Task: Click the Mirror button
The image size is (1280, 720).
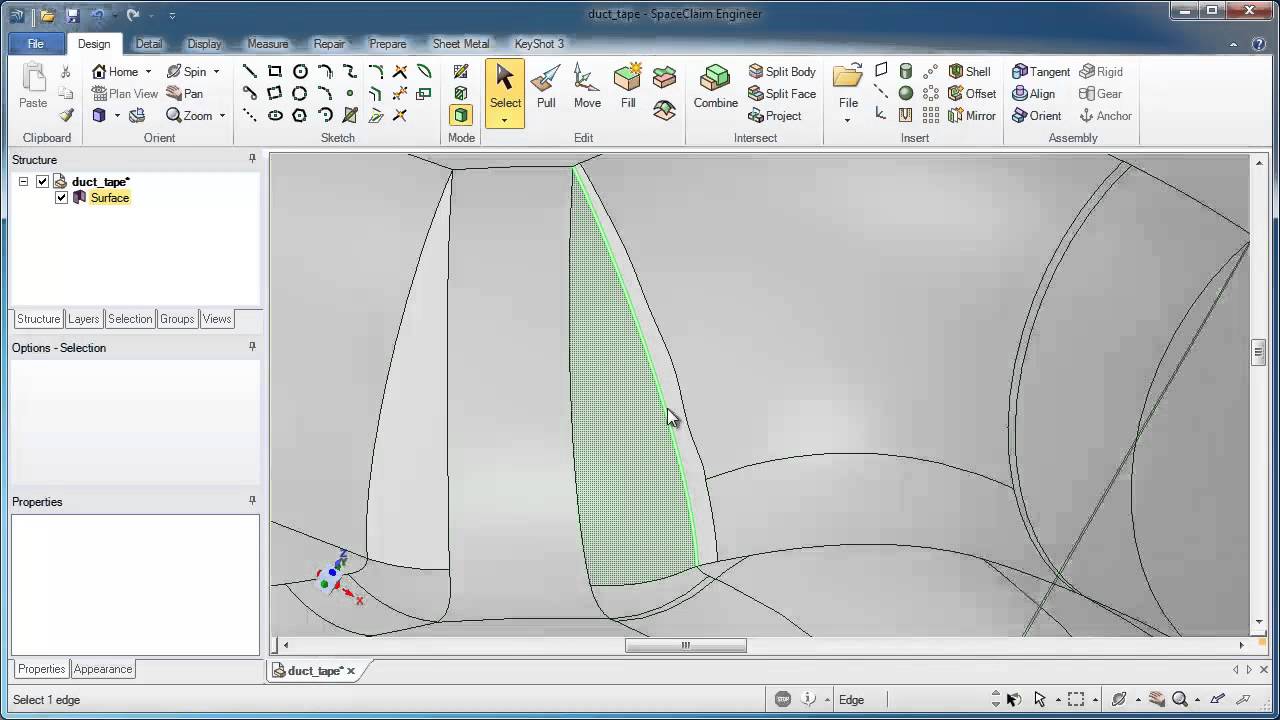Action: (x=972, y=115)
